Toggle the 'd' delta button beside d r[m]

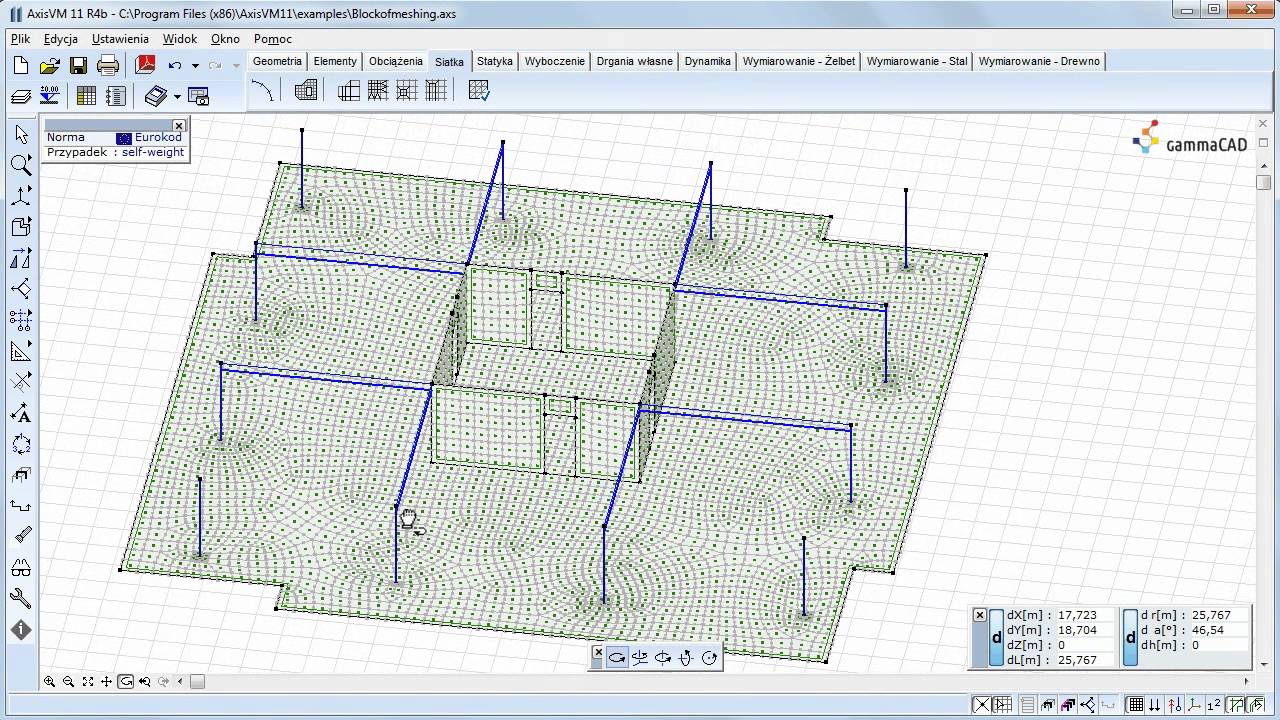(1130, 637)
